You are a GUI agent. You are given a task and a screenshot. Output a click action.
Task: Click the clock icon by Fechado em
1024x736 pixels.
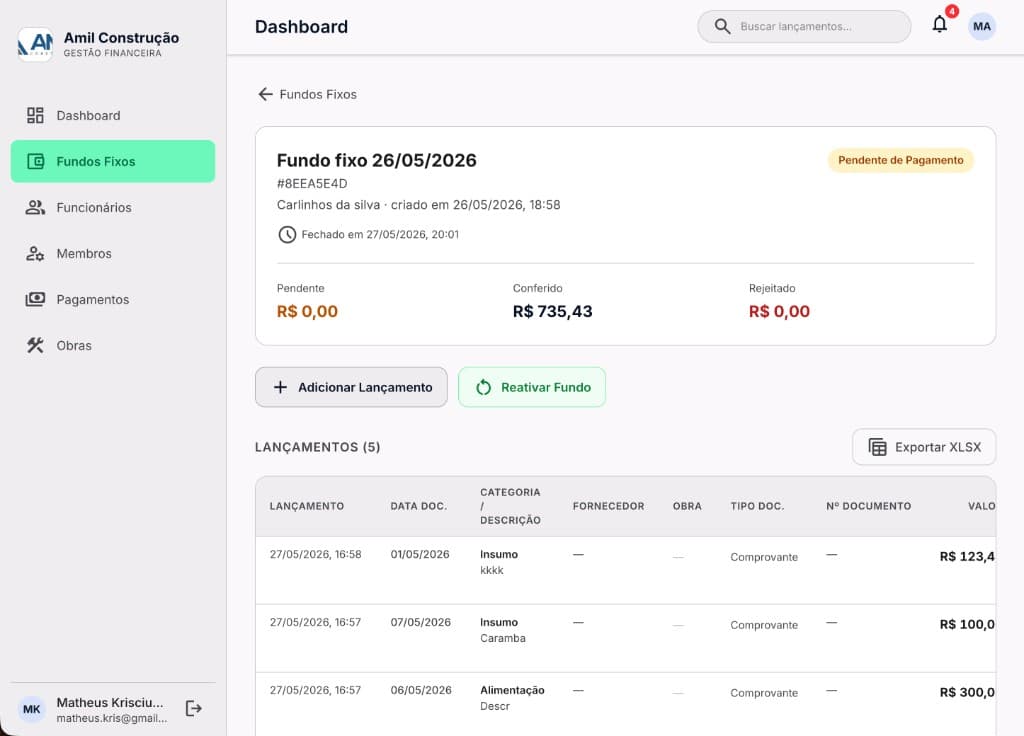pos(287,234)
